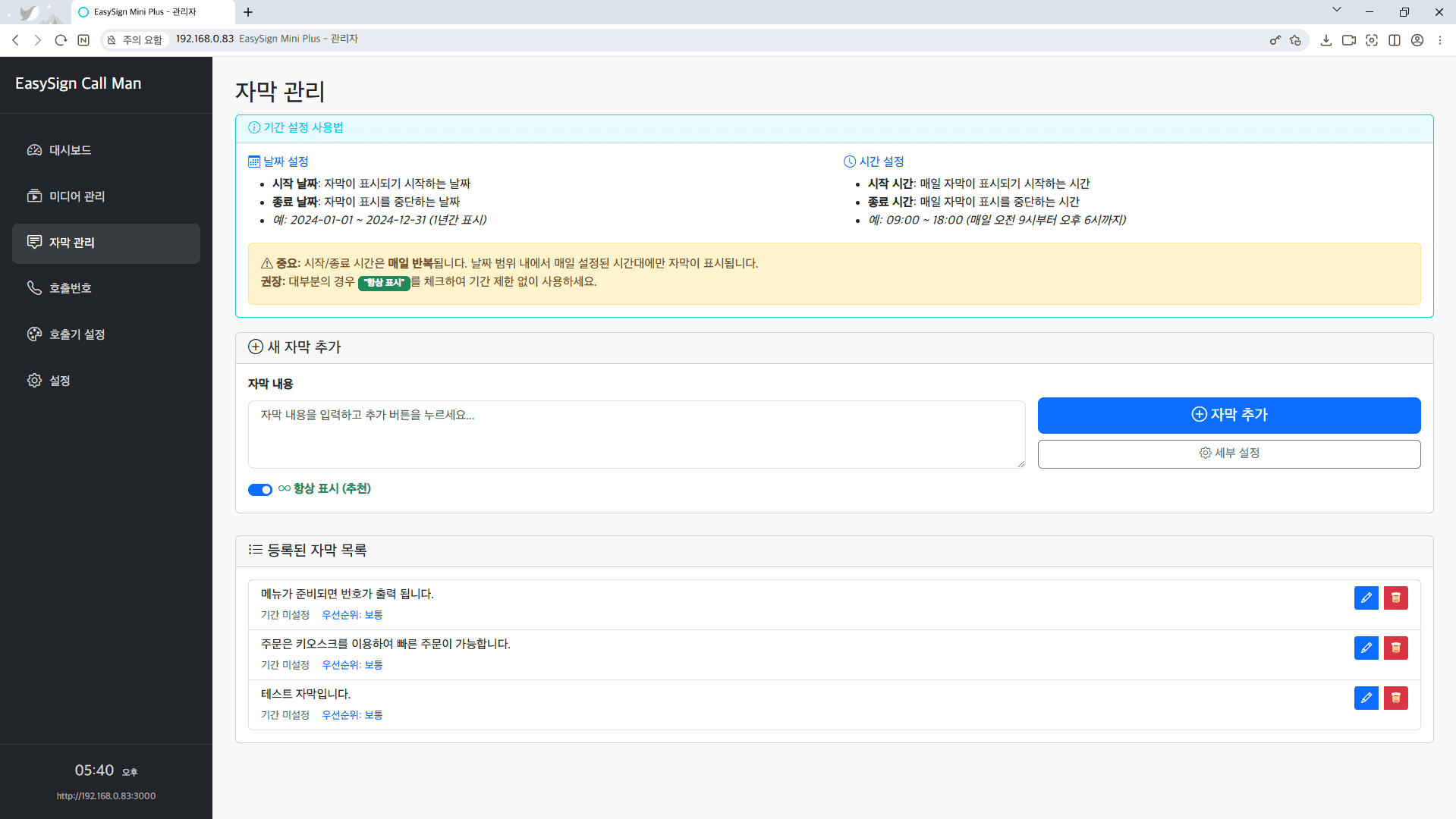Click the 자막 내용 text area

click(636, 434)
